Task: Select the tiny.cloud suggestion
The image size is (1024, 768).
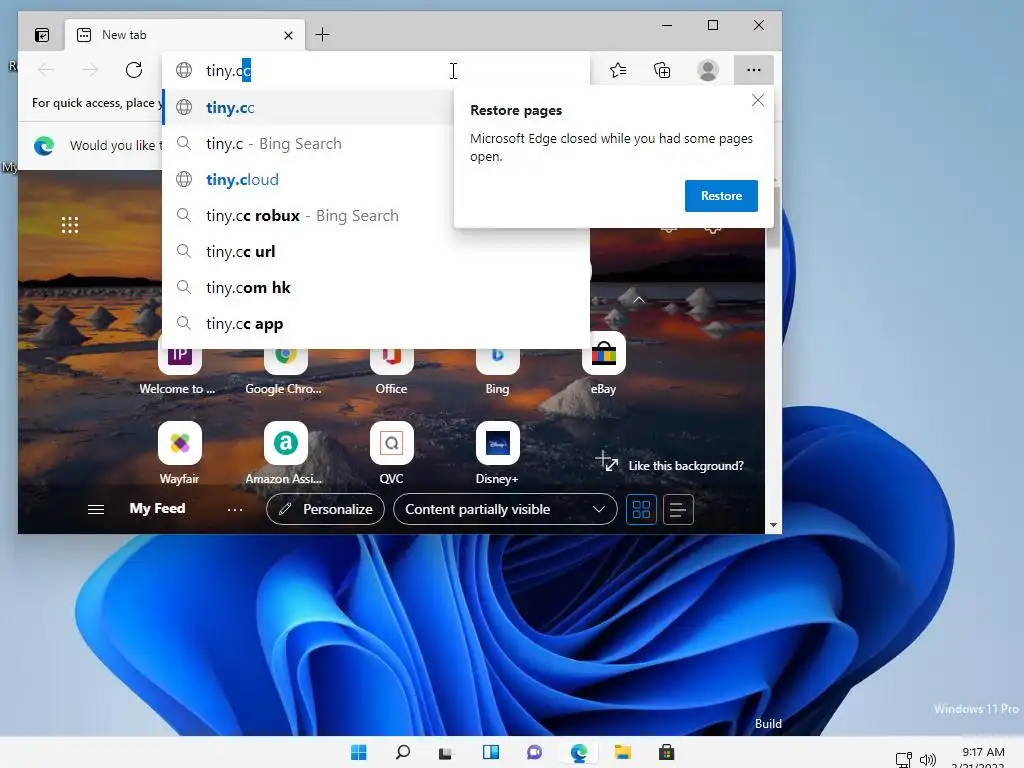Action: 310,180
